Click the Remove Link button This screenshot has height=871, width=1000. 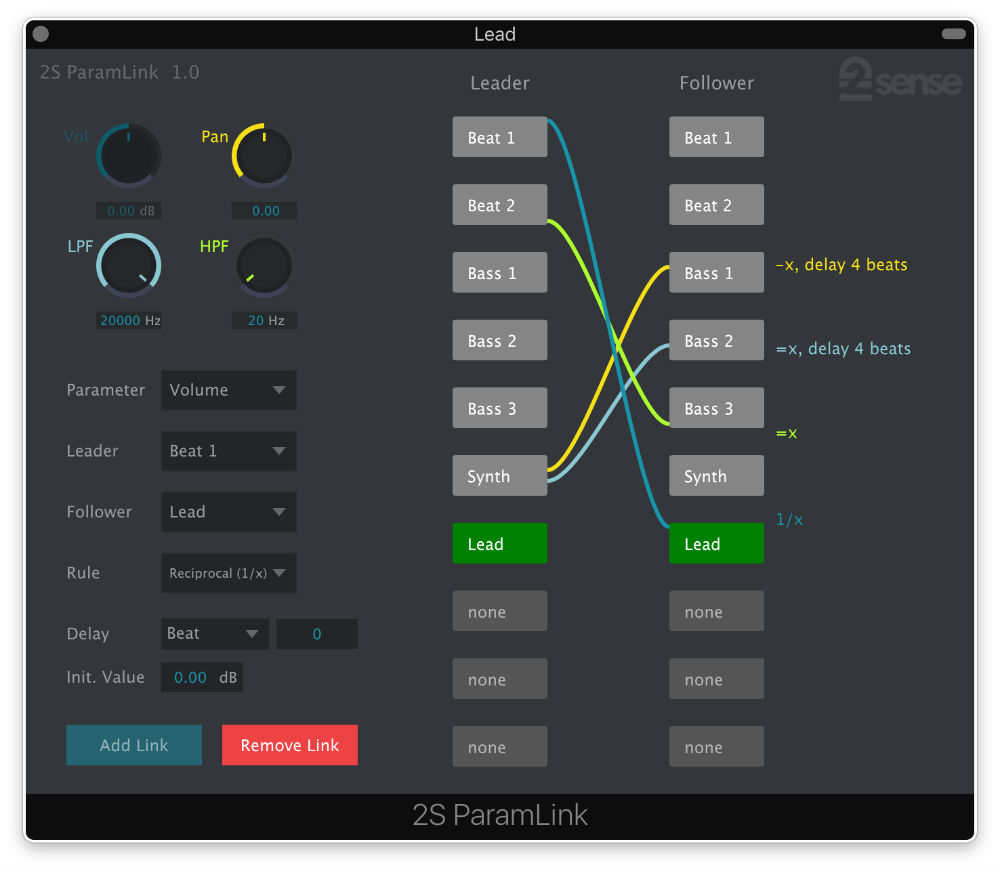coord(290,745)
